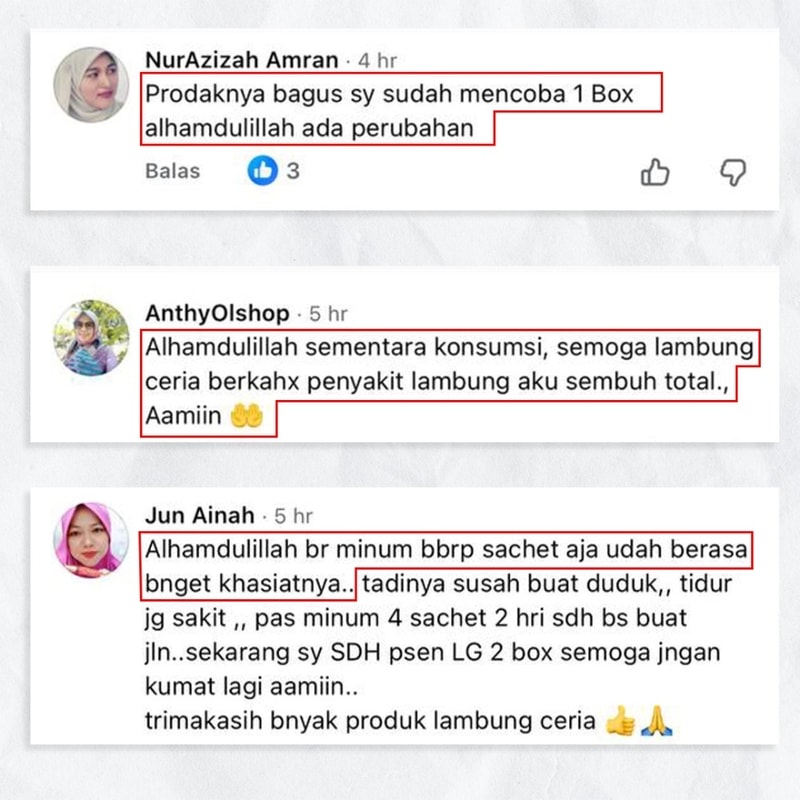Open the blue like reaction icon
The height and width of the screenshot is (800, 800).
click(x=263, y=170)
